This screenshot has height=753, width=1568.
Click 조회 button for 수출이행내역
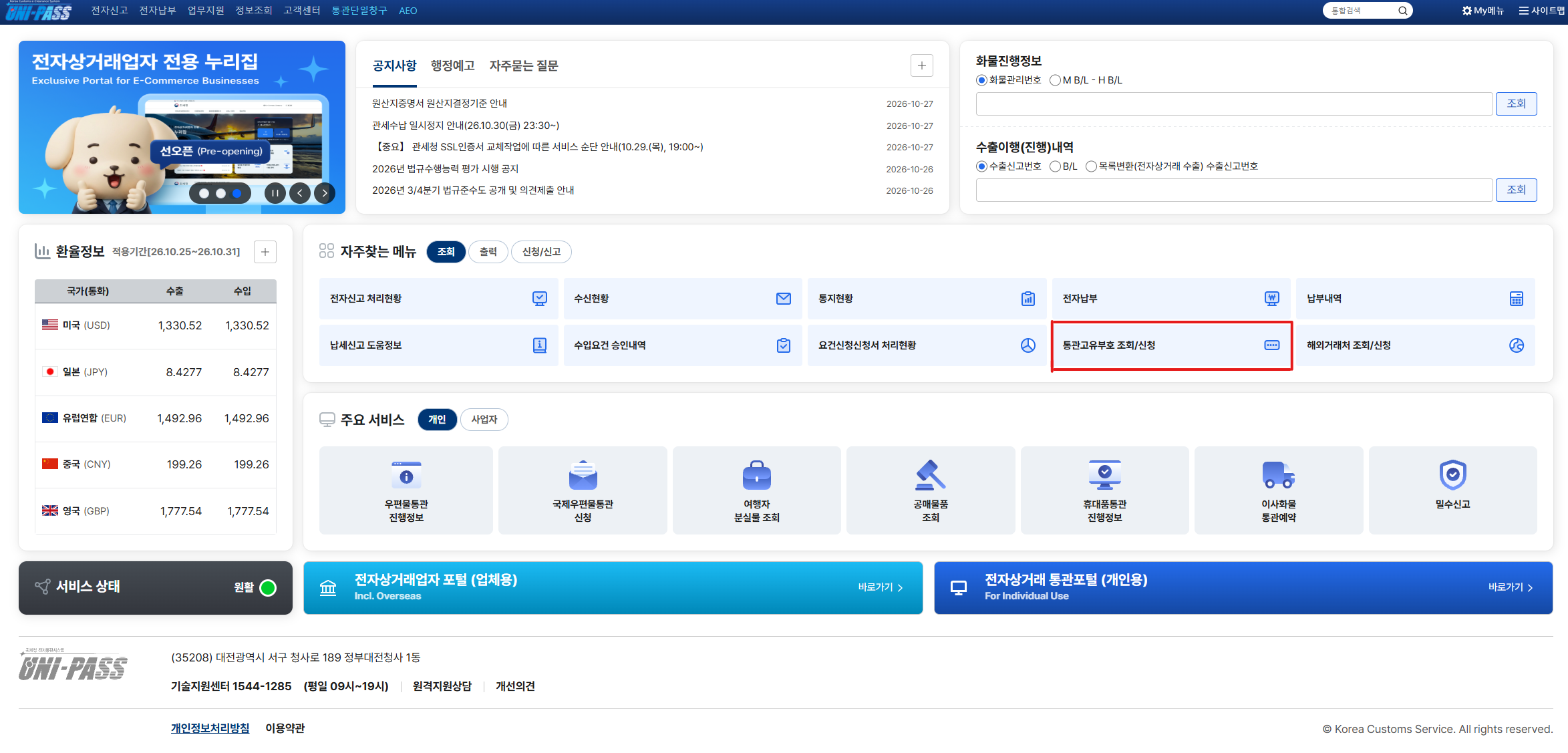click(x=1516, y=190)
